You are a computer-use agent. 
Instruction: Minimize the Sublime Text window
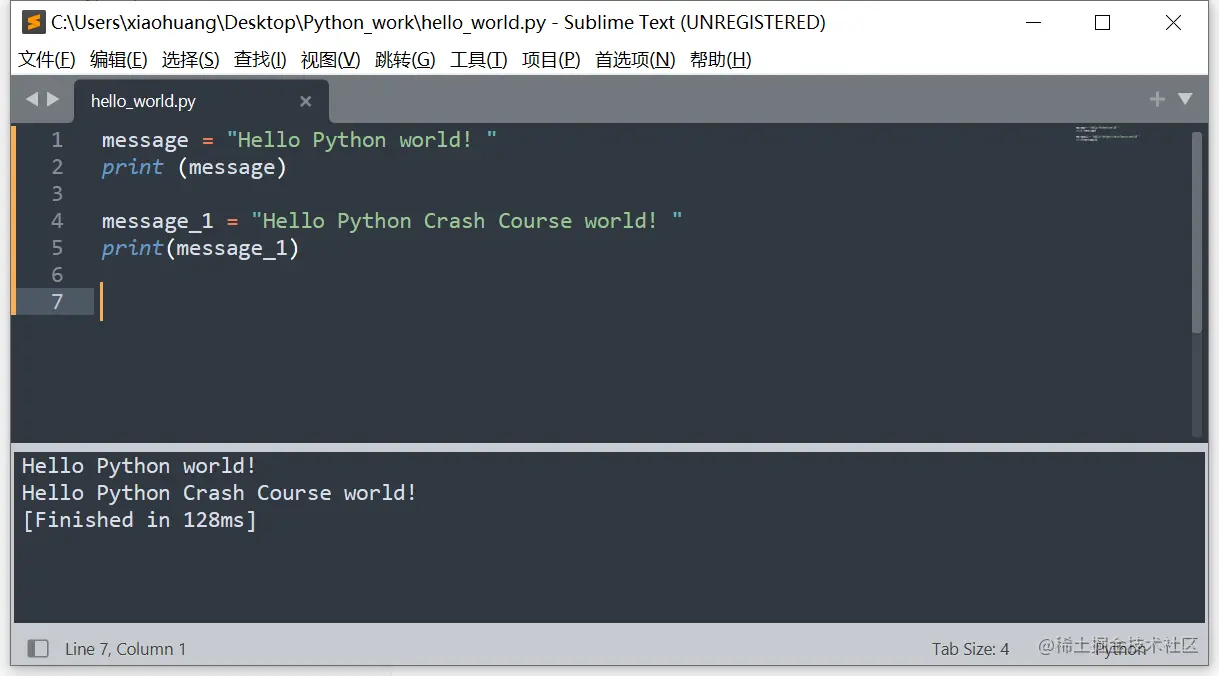click(x=1032, y=22)
